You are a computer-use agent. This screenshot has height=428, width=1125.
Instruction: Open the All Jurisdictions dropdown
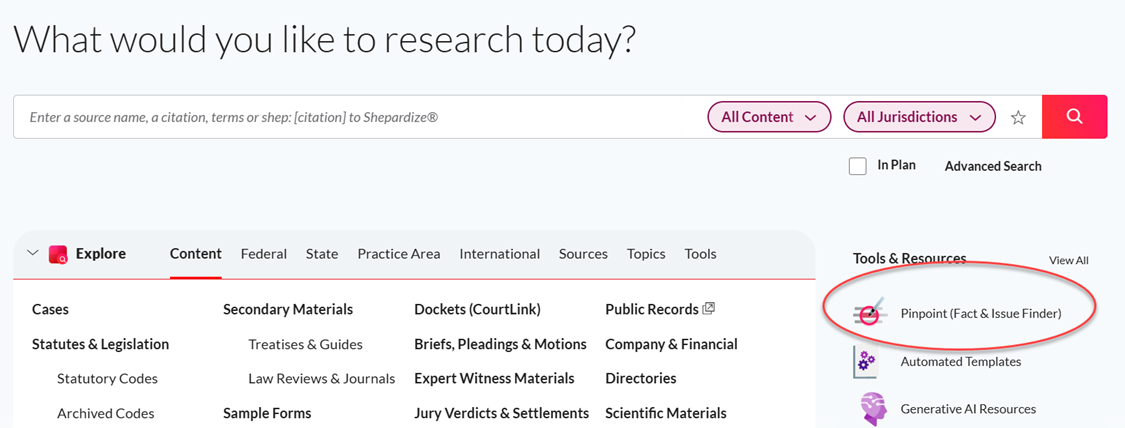point(919,117)
